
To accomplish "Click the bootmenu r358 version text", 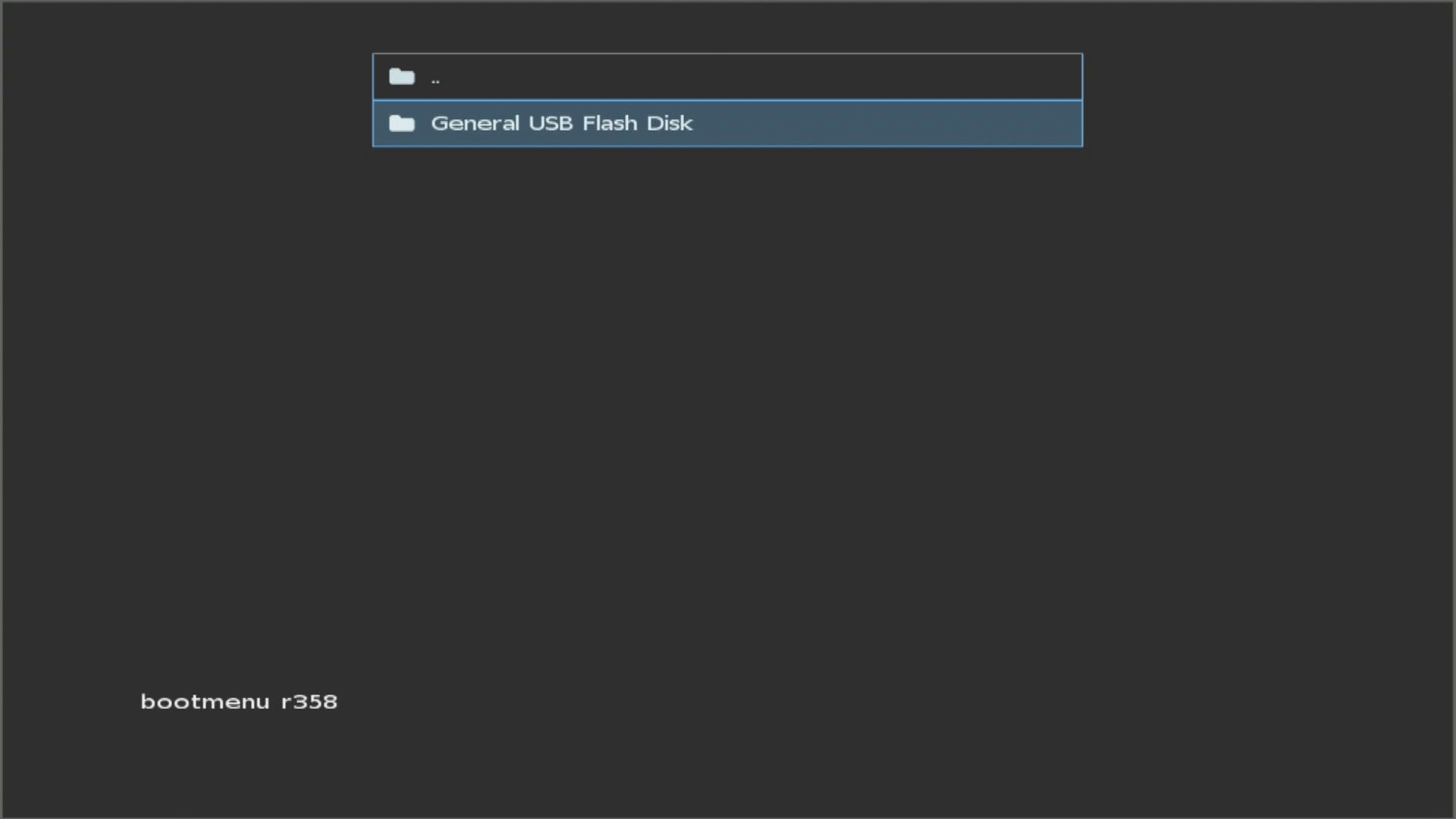I will tap(239, 701).
